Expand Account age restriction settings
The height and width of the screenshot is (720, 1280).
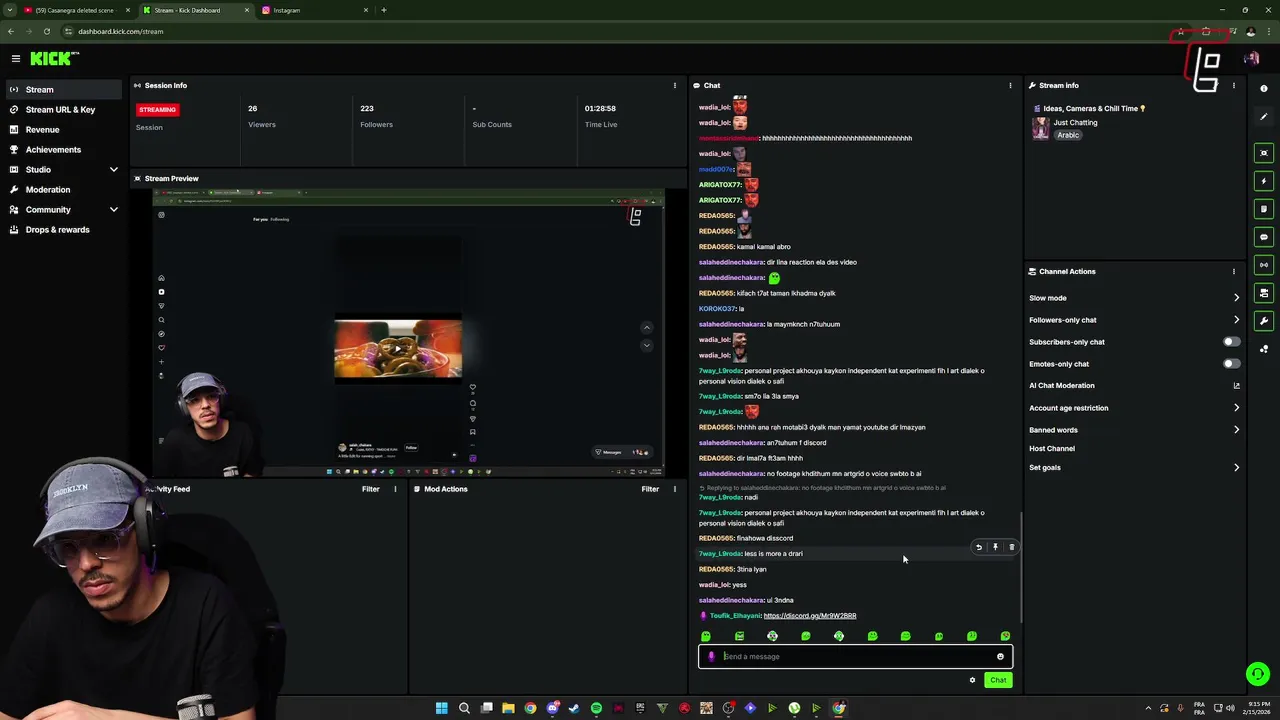coord(1236,408)
